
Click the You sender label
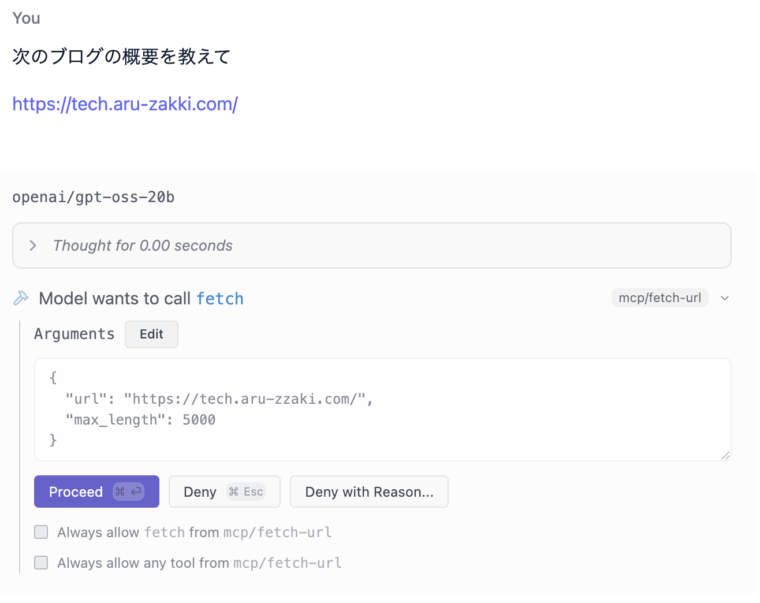point(26,18)
